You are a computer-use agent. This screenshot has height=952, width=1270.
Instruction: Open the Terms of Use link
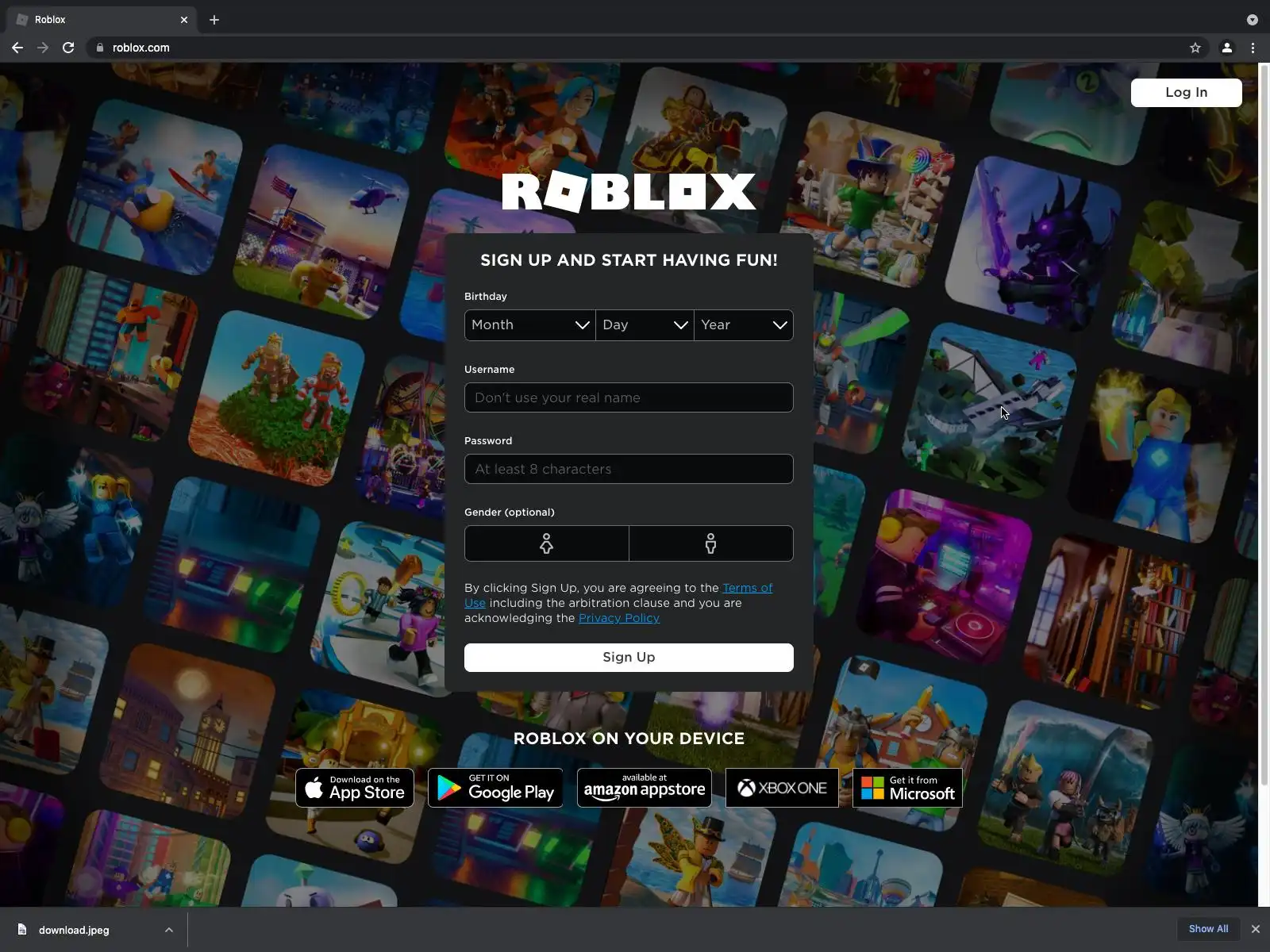(x=747, y=588)
